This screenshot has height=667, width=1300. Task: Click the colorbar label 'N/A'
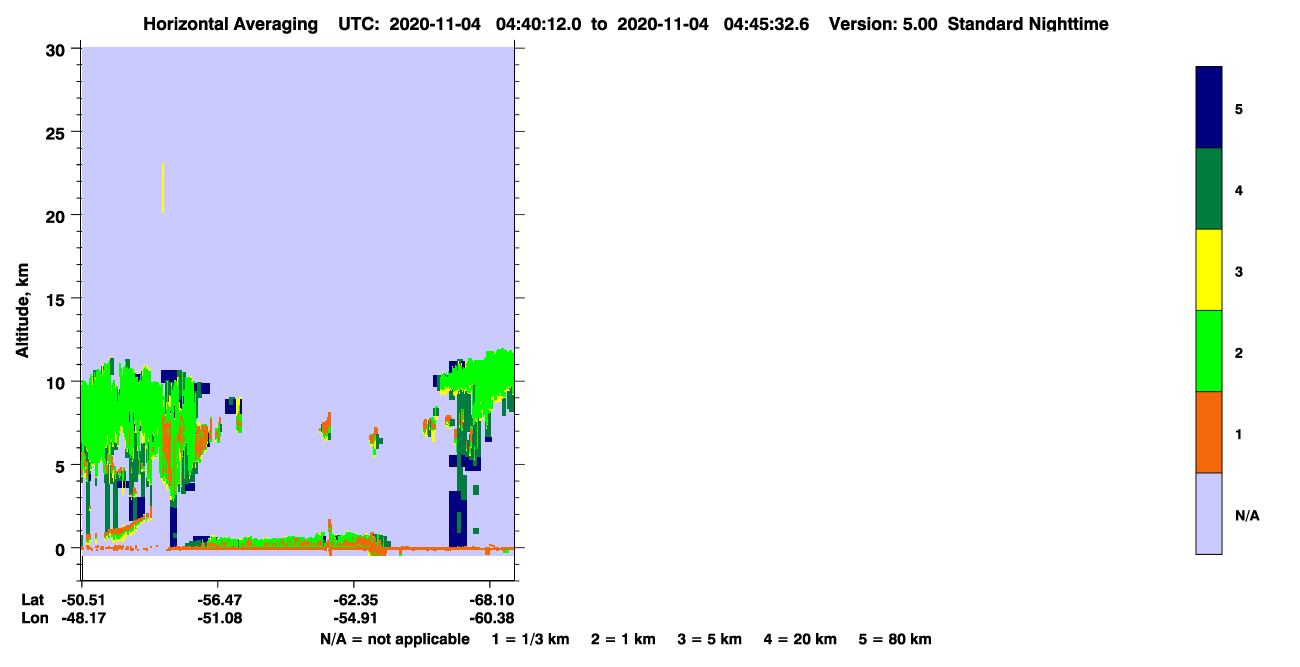1246,516
